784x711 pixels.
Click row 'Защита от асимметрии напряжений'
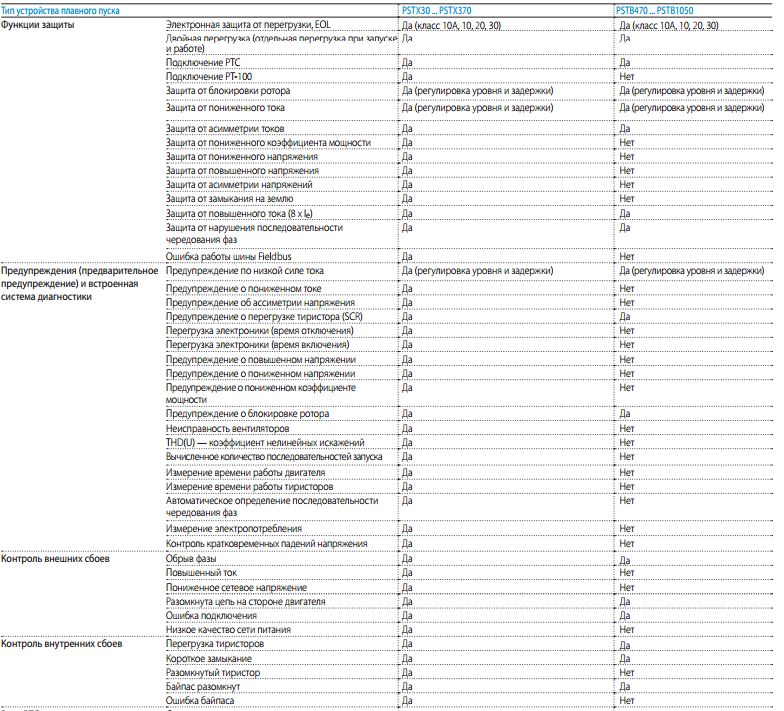[x=239, y=184]
